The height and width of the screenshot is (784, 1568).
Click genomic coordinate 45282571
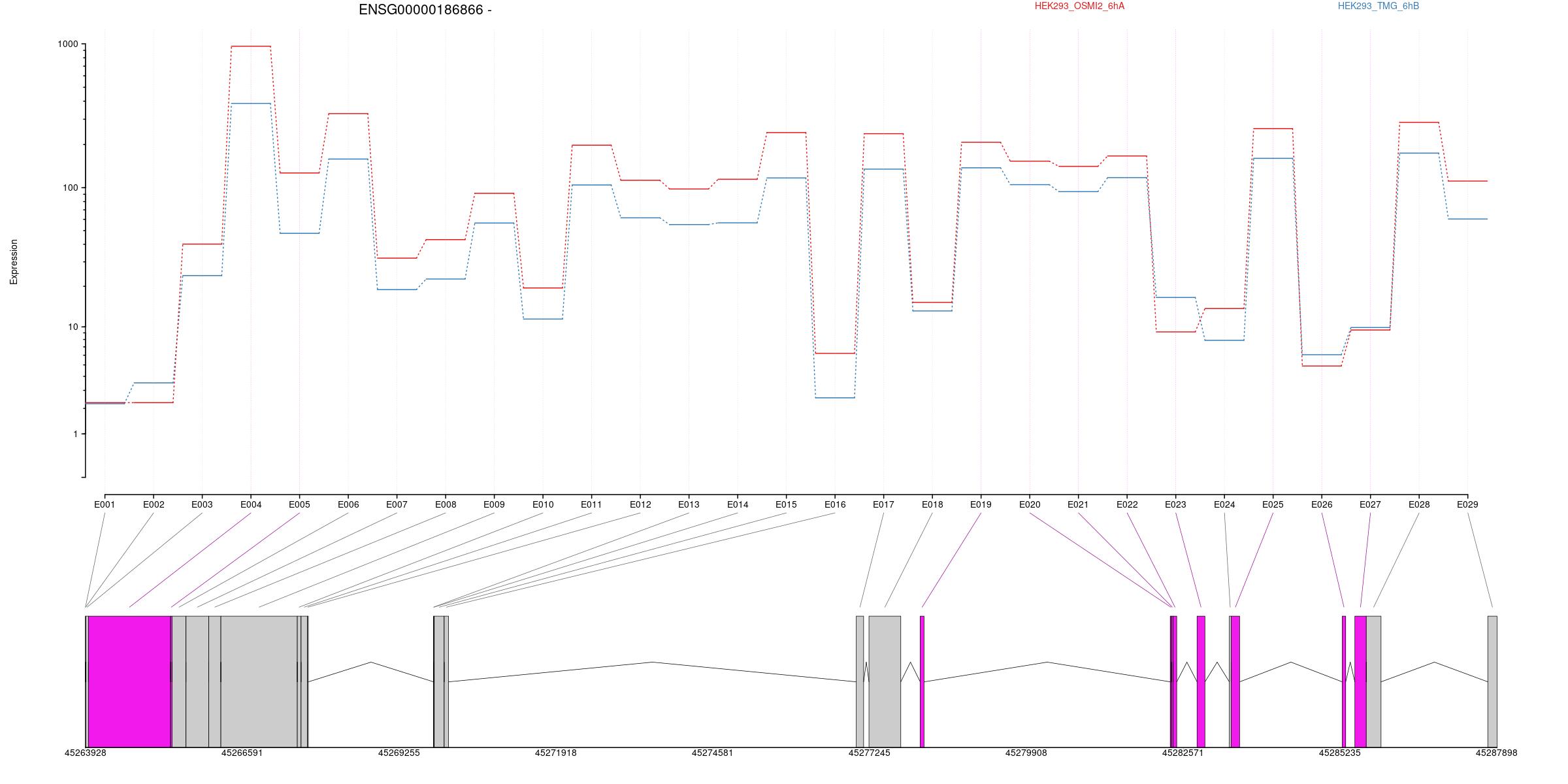click(1183, 753)
